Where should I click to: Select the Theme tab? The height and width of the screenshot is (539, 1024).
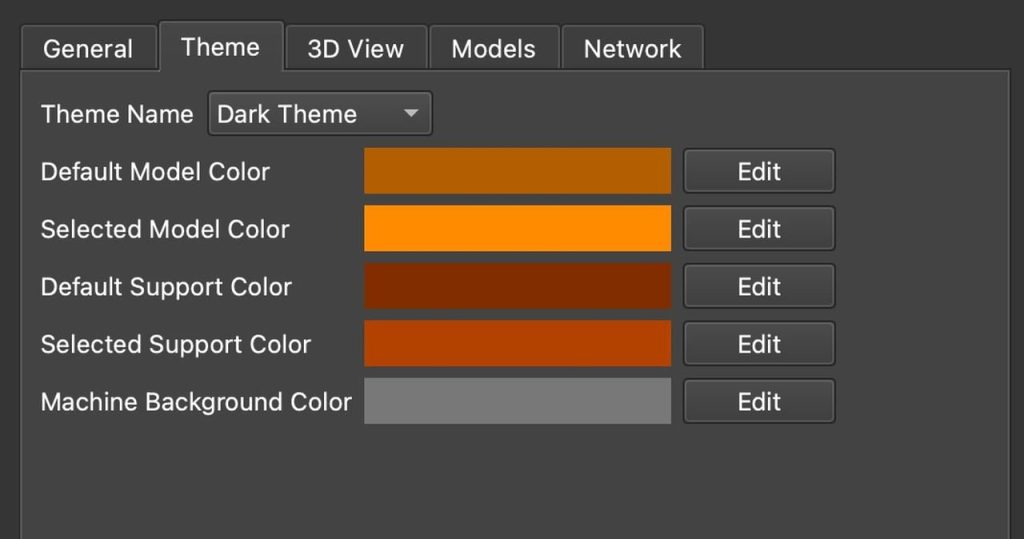[x=220, y=47]
